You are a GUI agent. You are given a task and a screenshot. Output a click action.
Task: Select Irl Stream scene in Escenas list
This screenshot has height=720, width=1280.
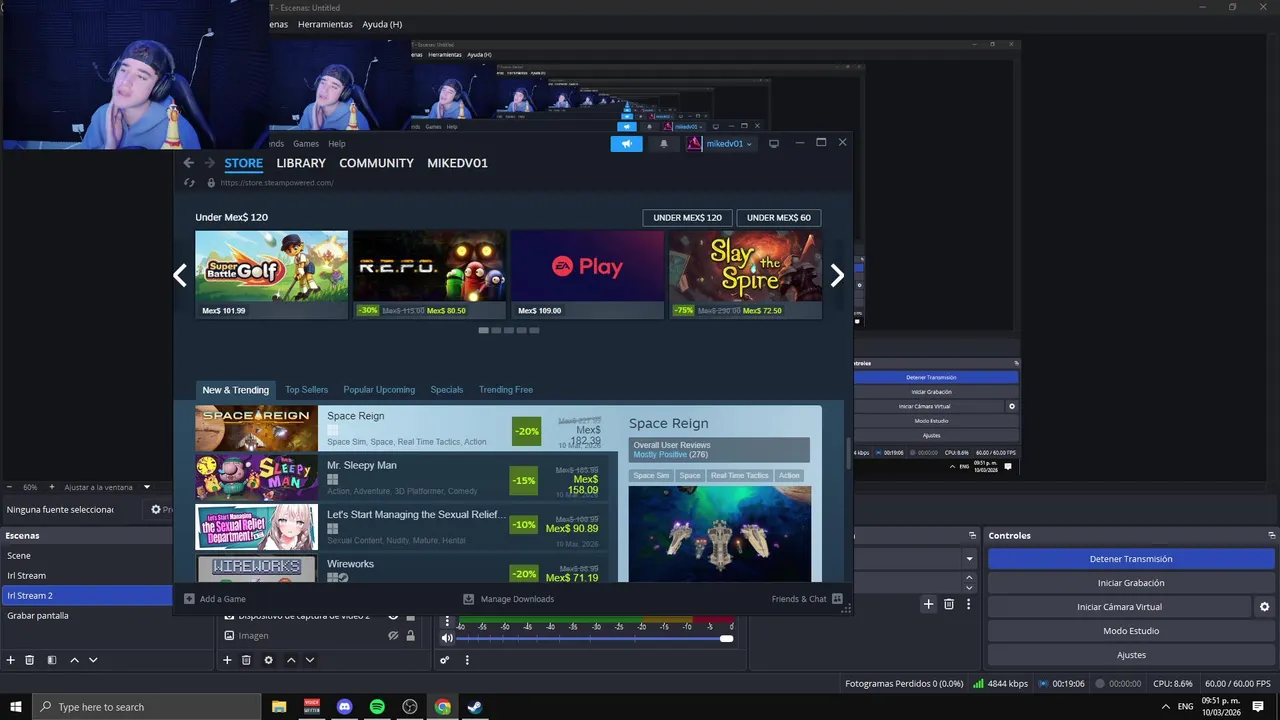[x=86, y=575]
